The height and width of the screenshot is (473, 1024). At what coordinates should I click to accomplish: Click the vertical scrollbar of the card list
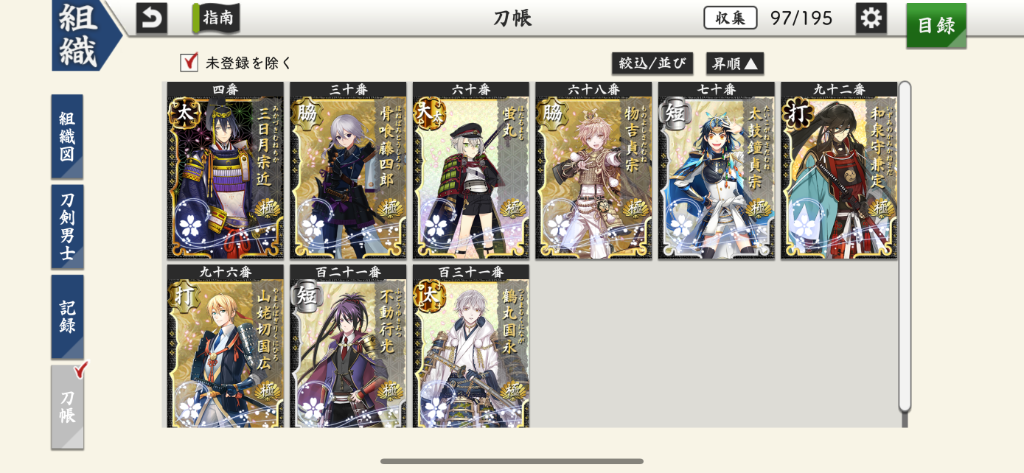(x=904, y=247)
